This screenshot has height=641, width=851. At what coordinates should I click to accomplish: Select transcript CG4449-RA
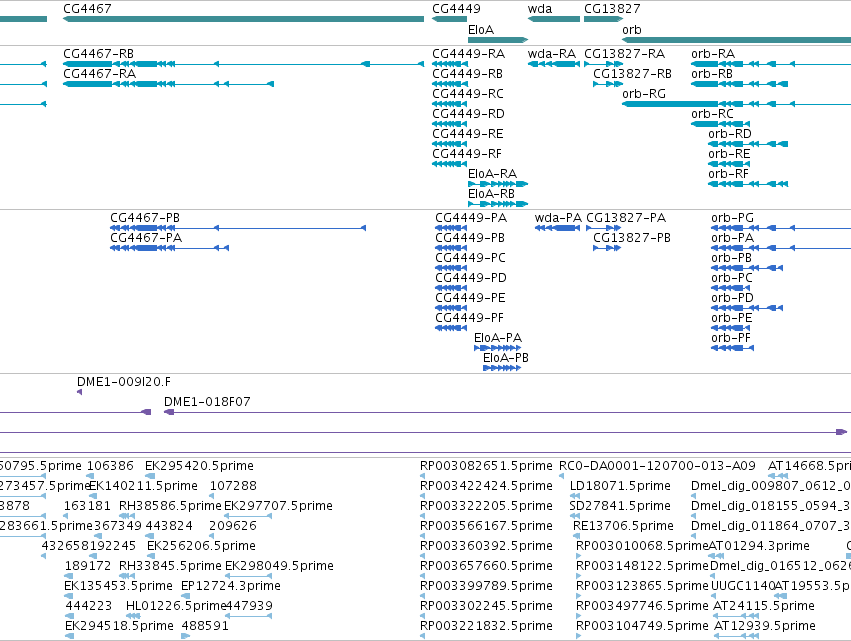click(450, 64)
